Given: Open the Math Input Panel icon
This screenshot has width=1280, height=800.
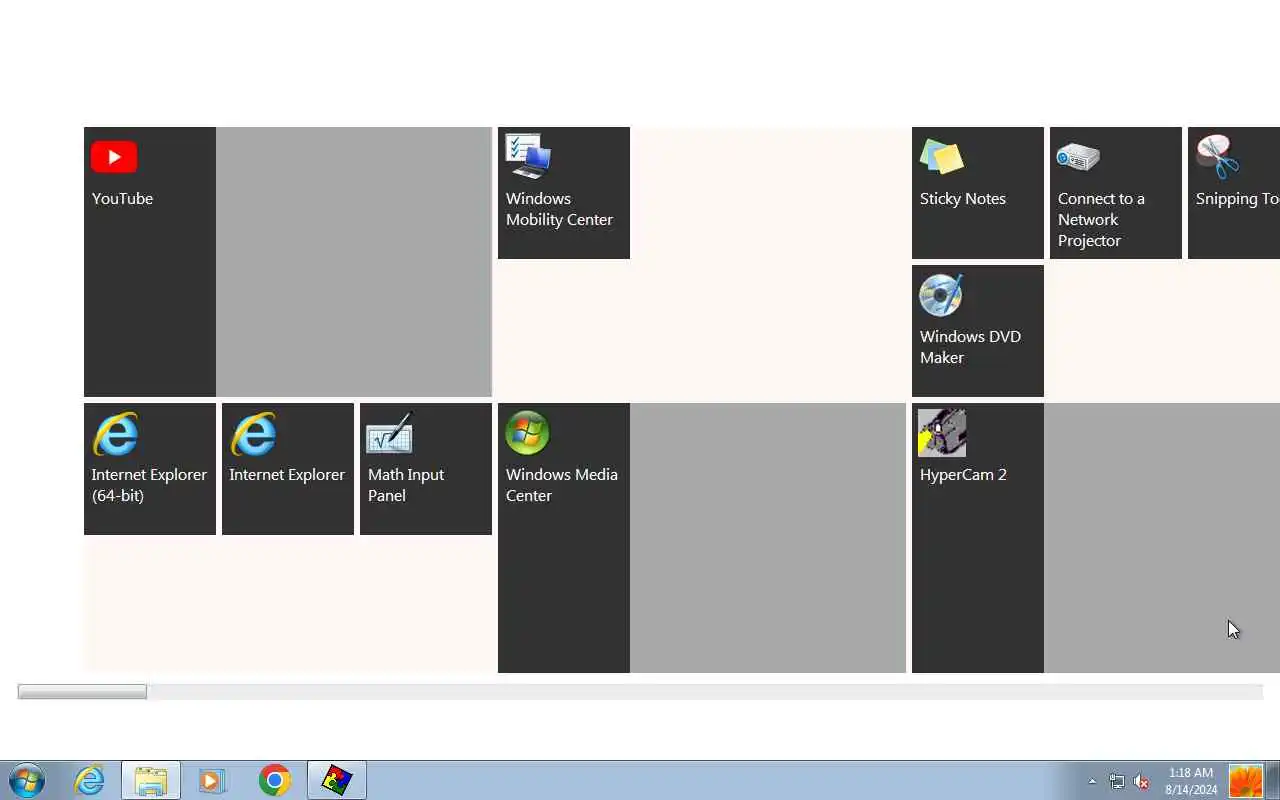Looking at the screenshot, I should click(390, 434).
